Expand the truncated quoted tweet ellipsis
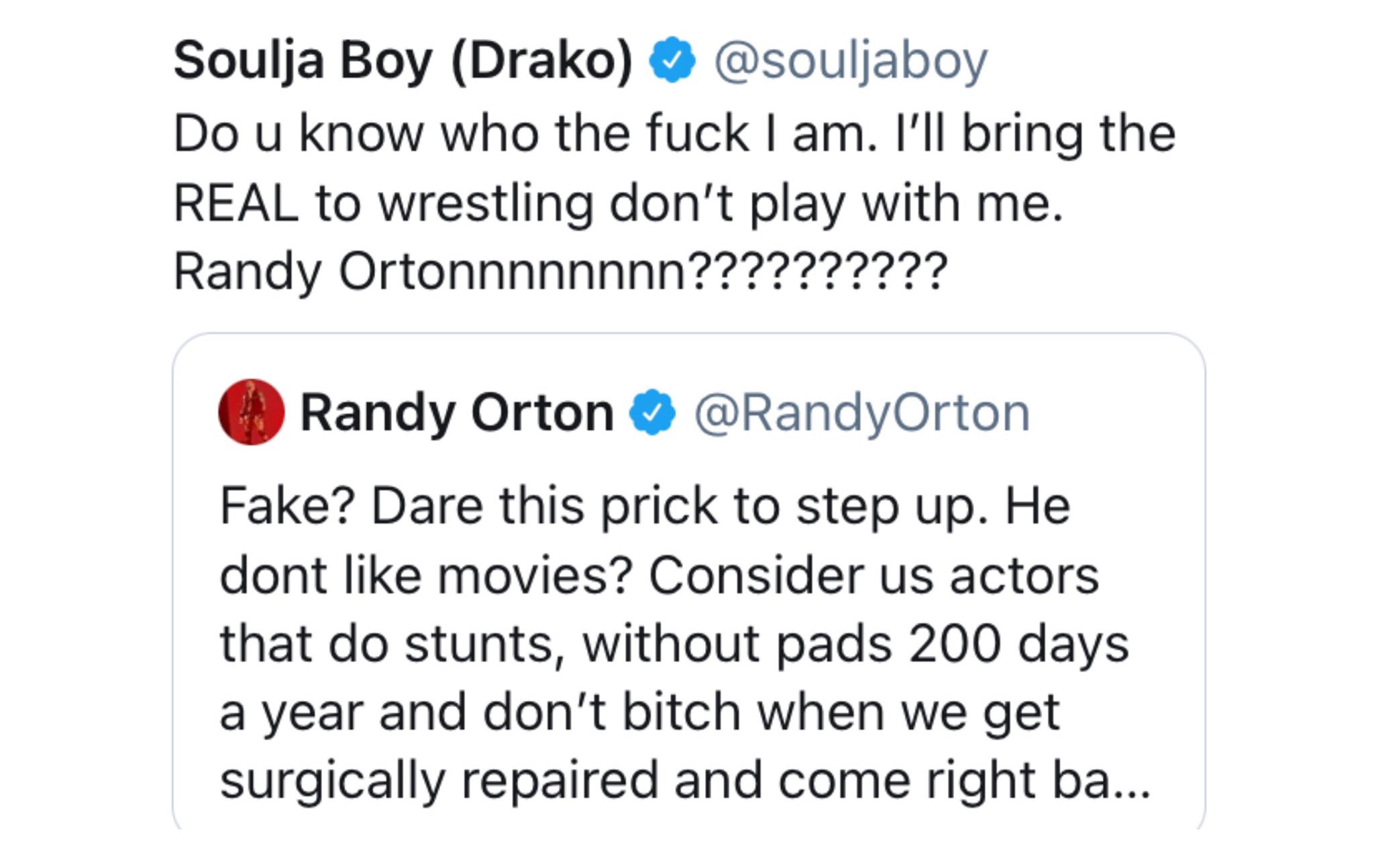The height and width of the screenshot is (868, 1374). 1132,782
